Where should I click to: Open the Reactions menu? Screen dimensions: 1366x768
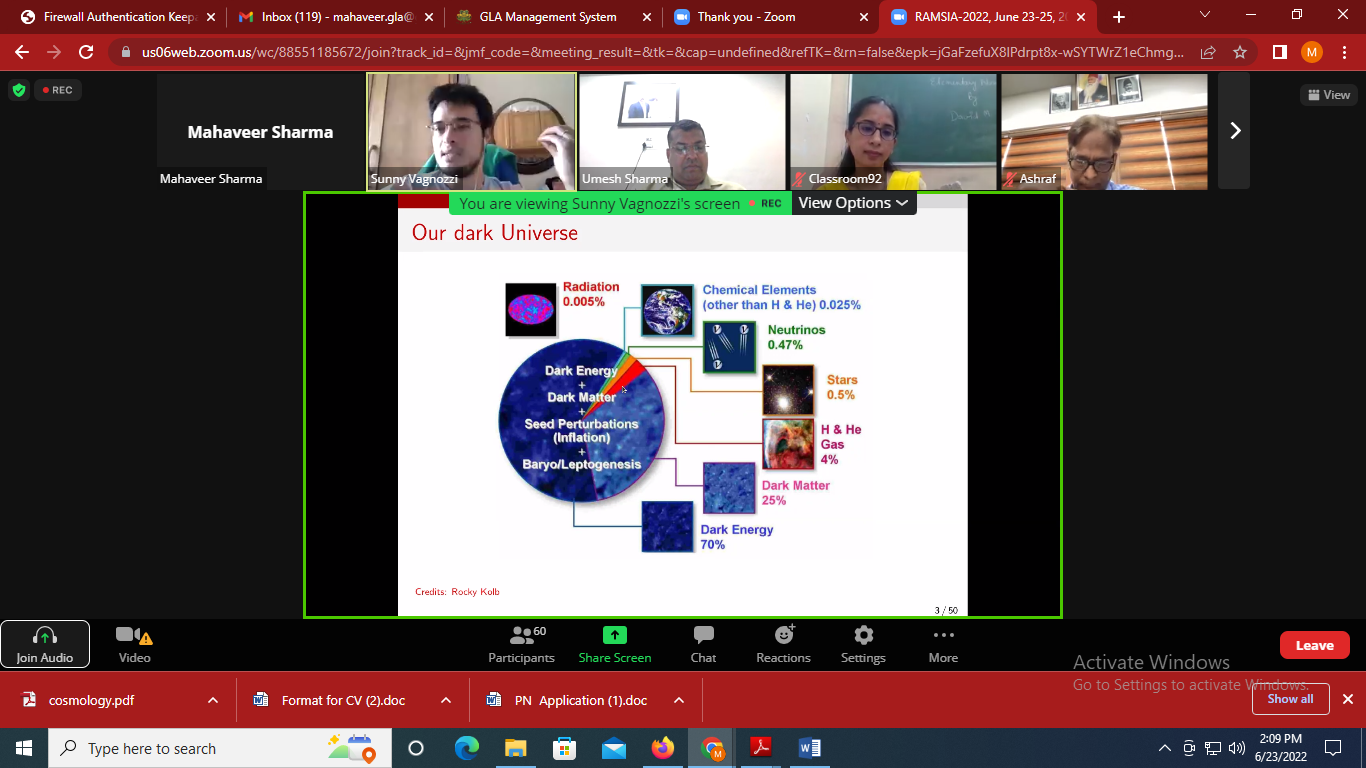click(783, 644)
